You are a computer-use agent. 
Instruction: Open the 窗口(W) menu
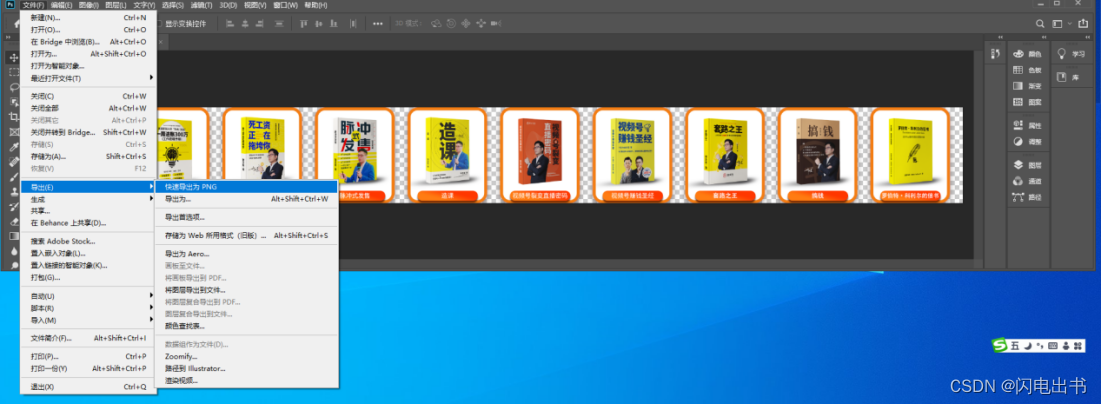point(286,5)
